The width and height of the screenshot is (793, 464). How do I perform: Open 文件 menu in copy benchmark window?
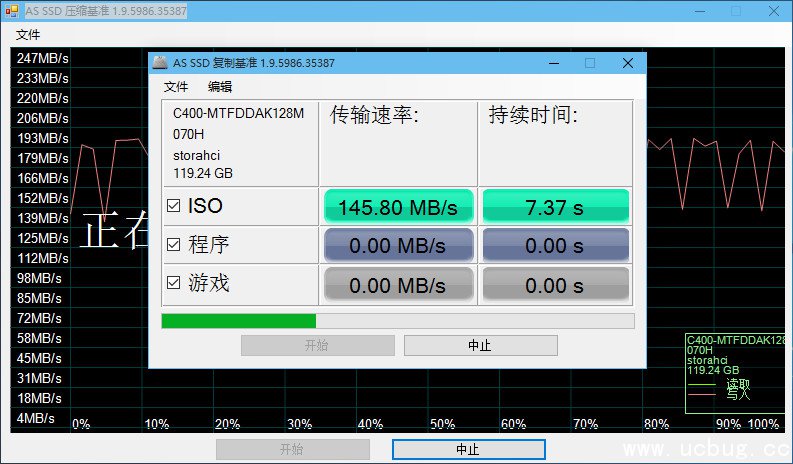tap(176, 87)
